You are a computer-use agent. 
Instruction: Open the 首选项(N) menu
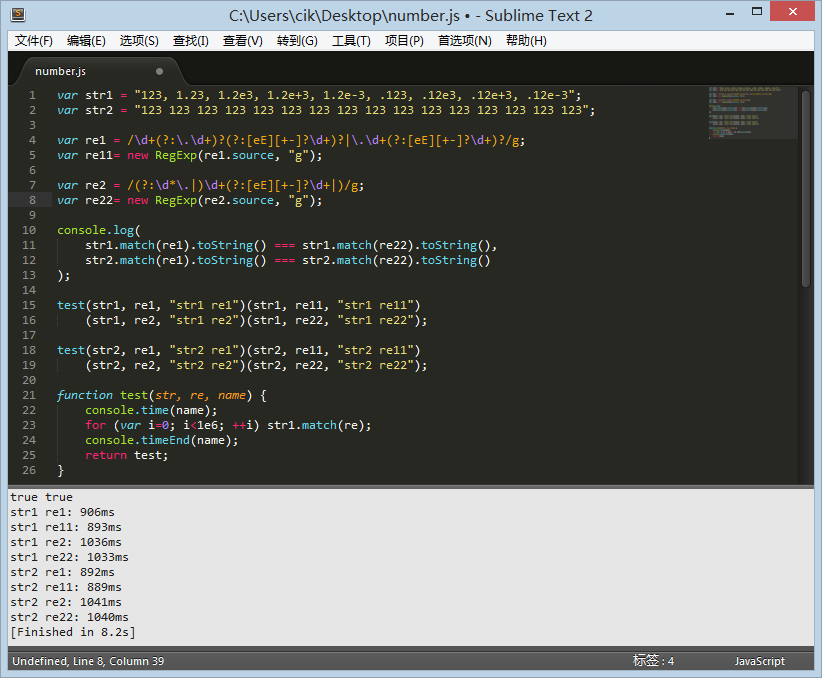[x=465, y=41]
